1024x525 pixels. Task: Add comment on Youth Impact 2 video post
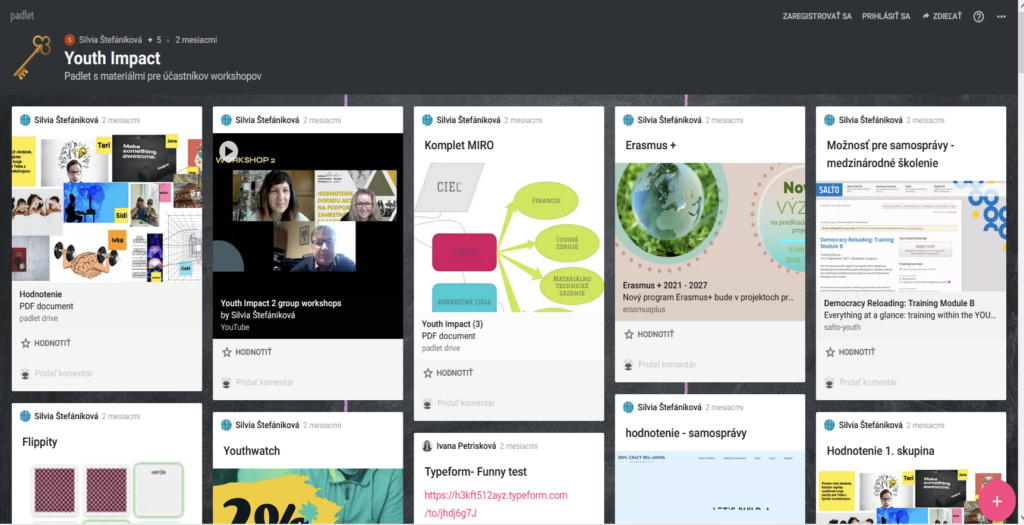263,382
